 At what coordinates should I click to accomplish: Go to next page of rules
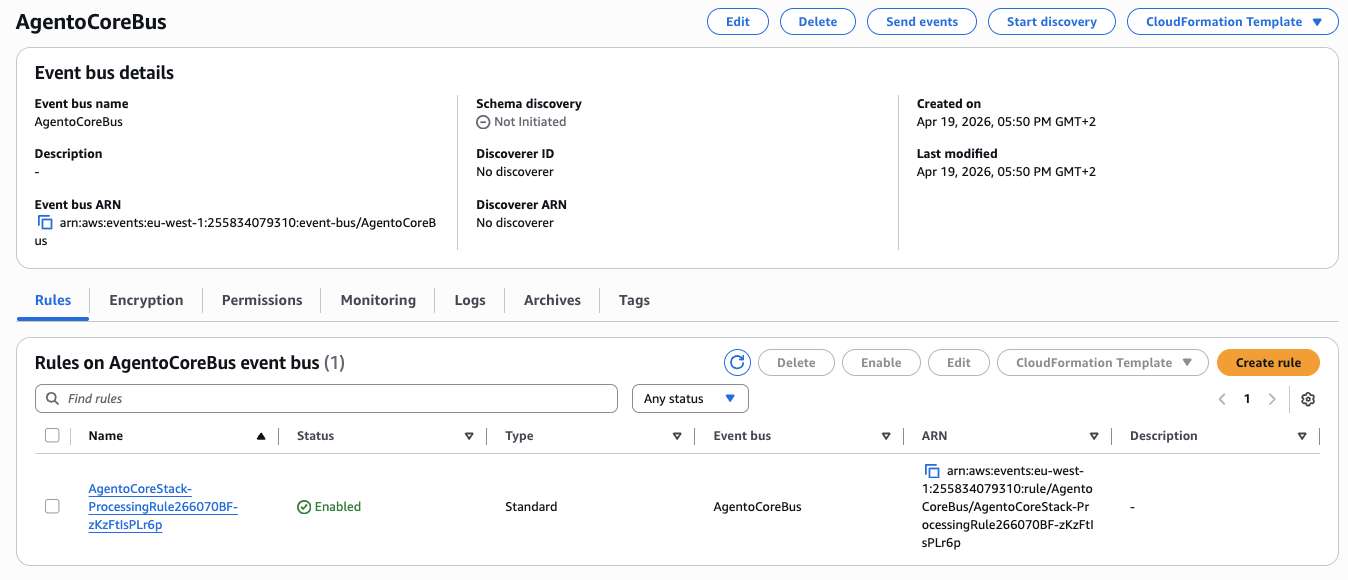point(1272,399)
